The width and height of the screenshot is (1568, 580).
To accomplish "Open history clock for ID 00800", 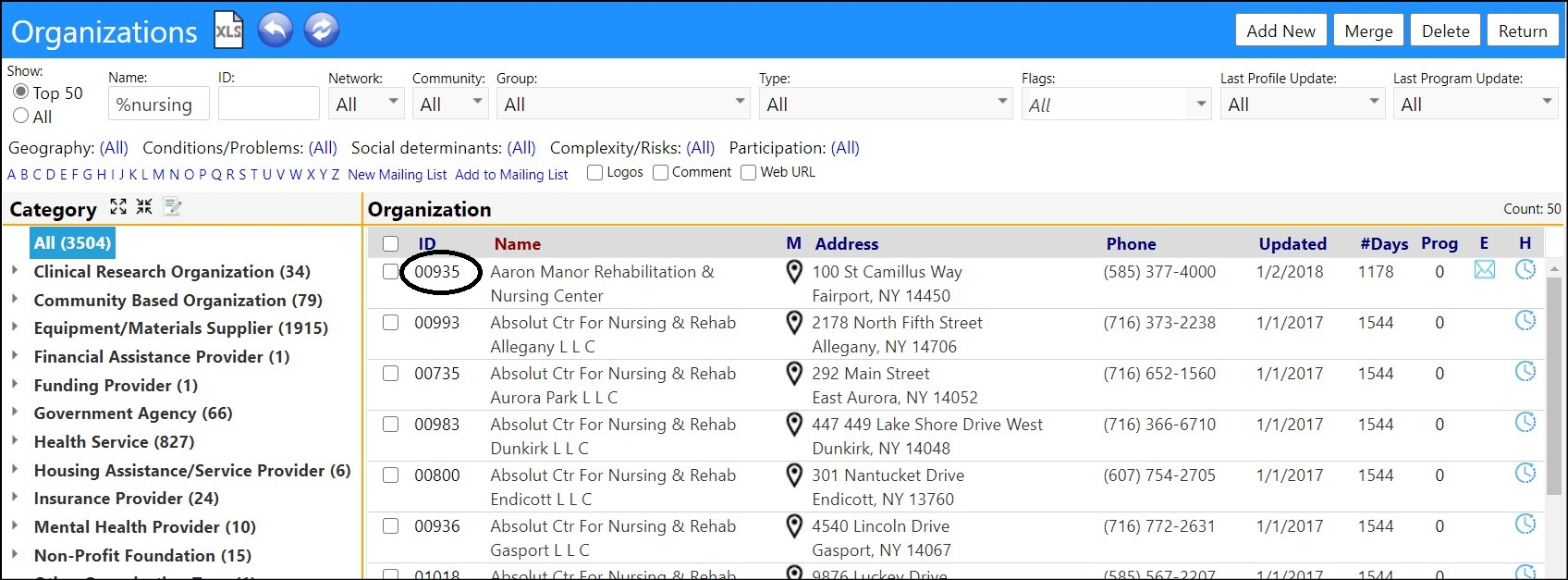I will pos(1525,473).
